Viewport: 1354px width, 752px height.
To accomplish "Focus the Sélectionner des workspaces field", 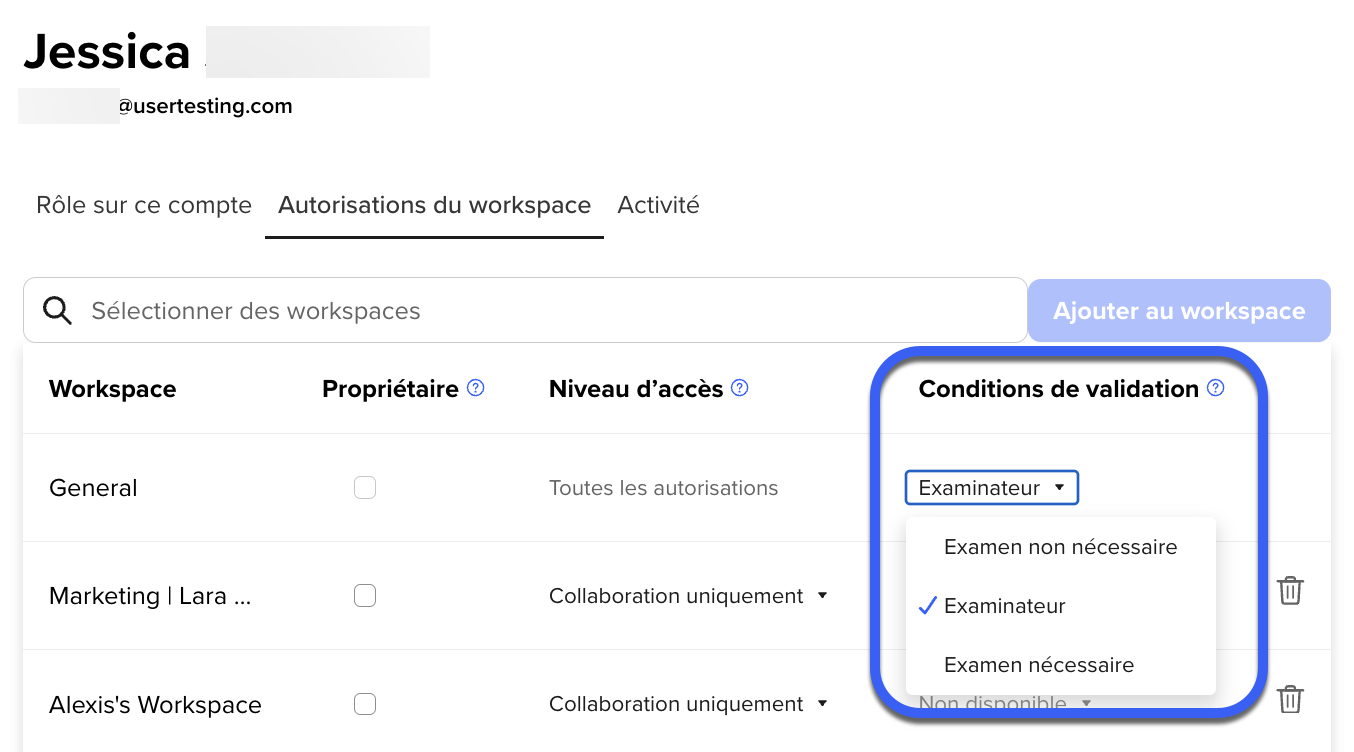I will pyautogui.click(x=525, y=311).
